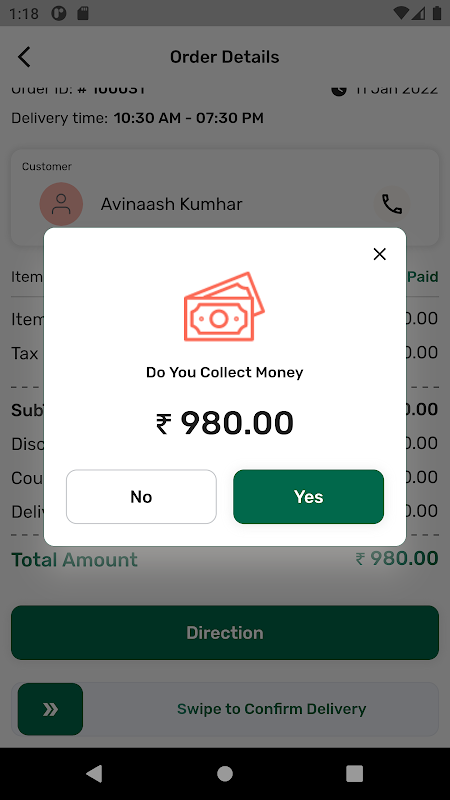Decline money collection with No
The height and width of the screenshot is (800, 450).
(x=141, y=496)
